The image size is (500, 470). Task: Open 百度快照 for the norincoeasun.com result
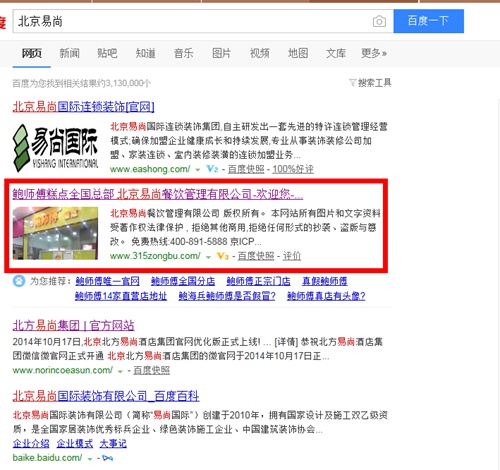152,370
